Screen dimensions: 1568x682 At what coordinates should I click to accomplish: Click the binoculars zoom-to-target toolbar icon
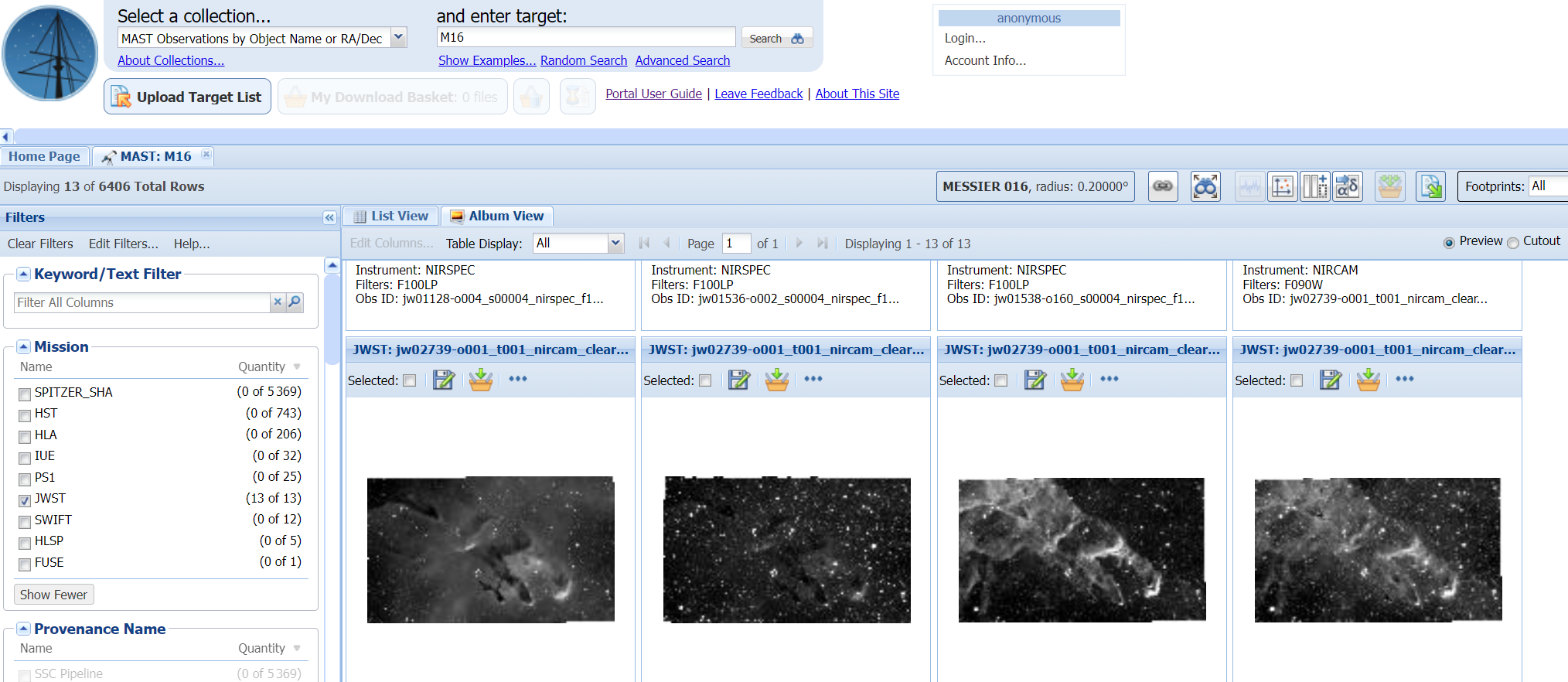[x=1205, y=186]
